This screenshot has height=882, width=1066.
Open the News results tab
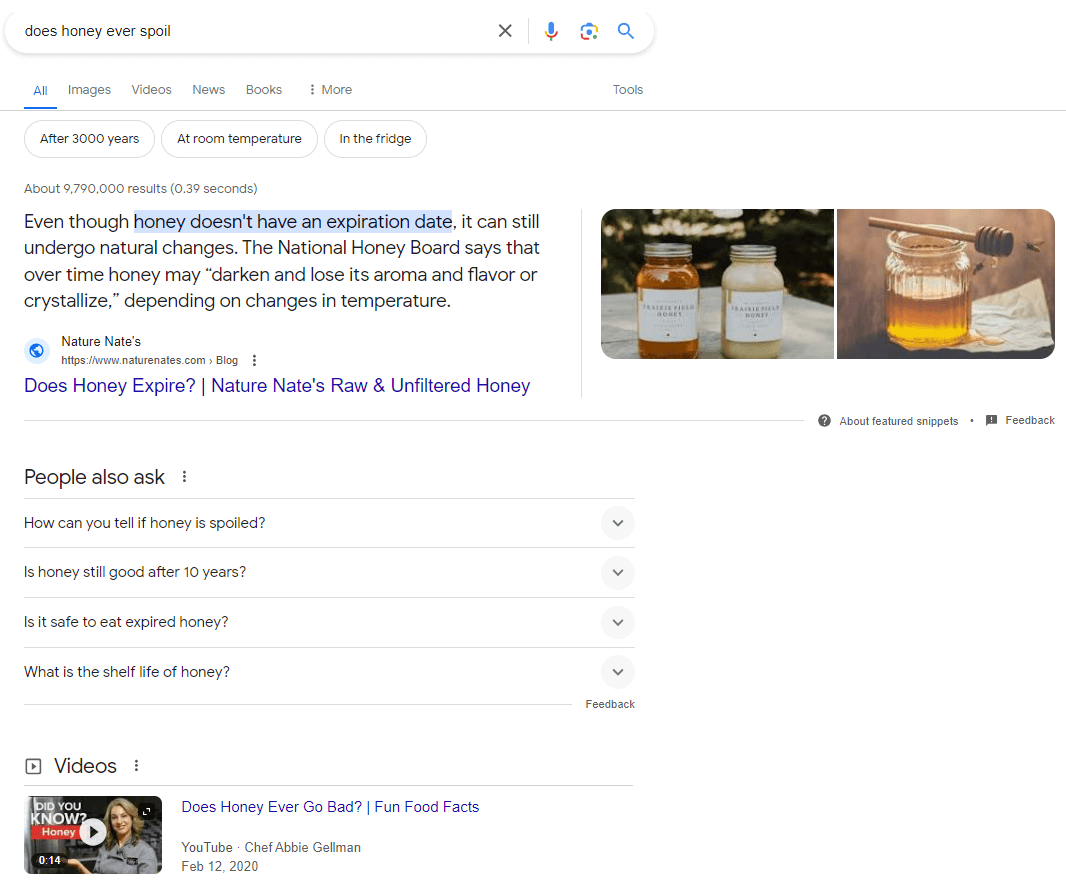pos(208,89)
